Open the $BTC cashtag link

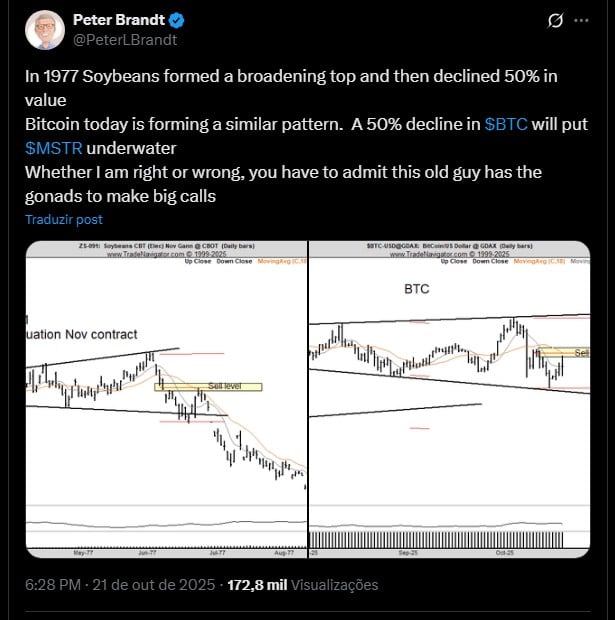coord(508,124)
